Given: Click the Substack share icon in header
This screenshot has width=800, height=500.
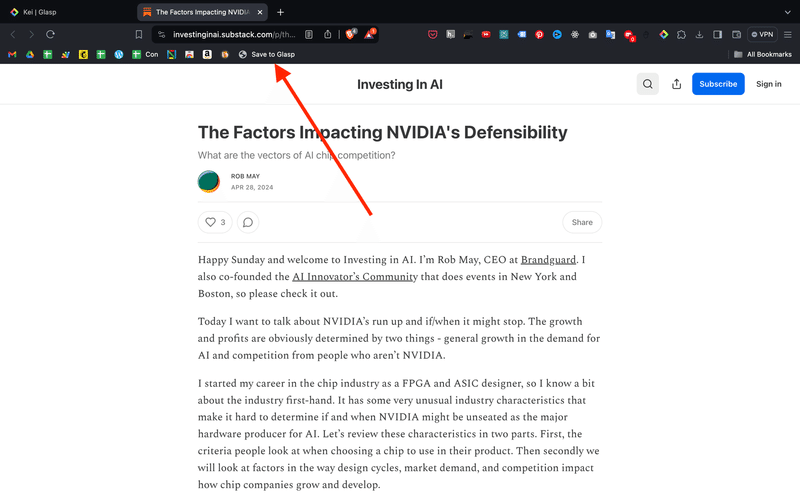Looking at the screenshot, I should (677, 84).
